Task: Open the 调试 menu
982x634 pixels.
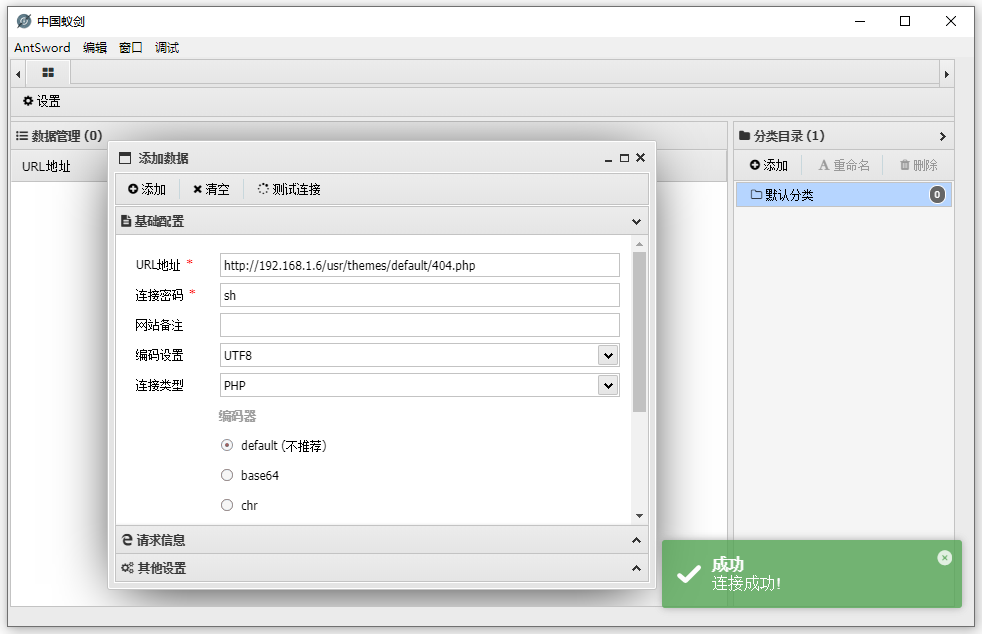Action: [167, 48]
